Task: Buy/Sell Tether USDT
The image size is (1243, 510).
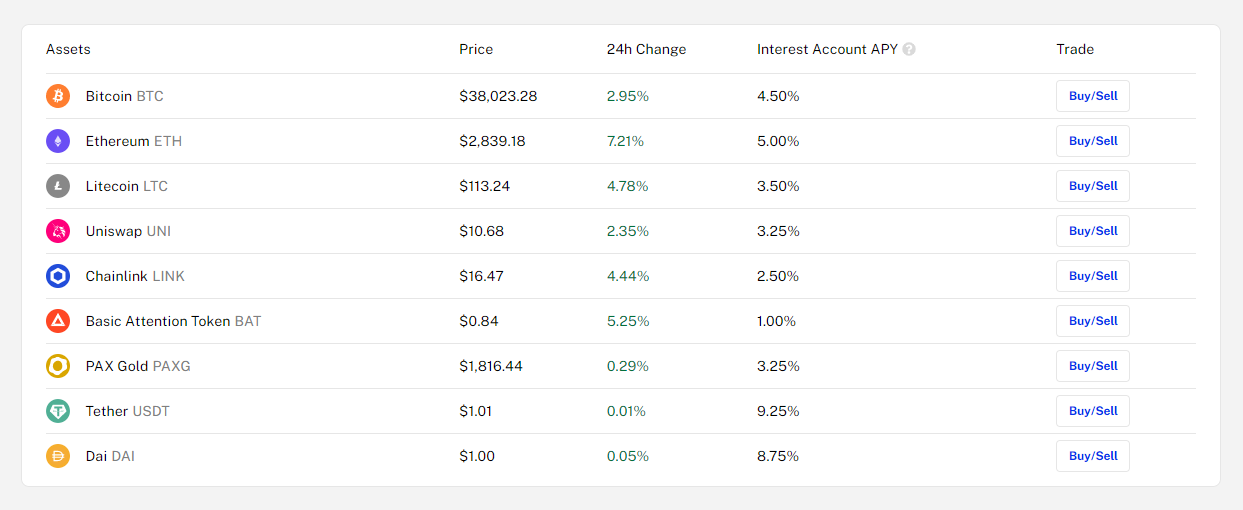Action: click(1093, 411)
